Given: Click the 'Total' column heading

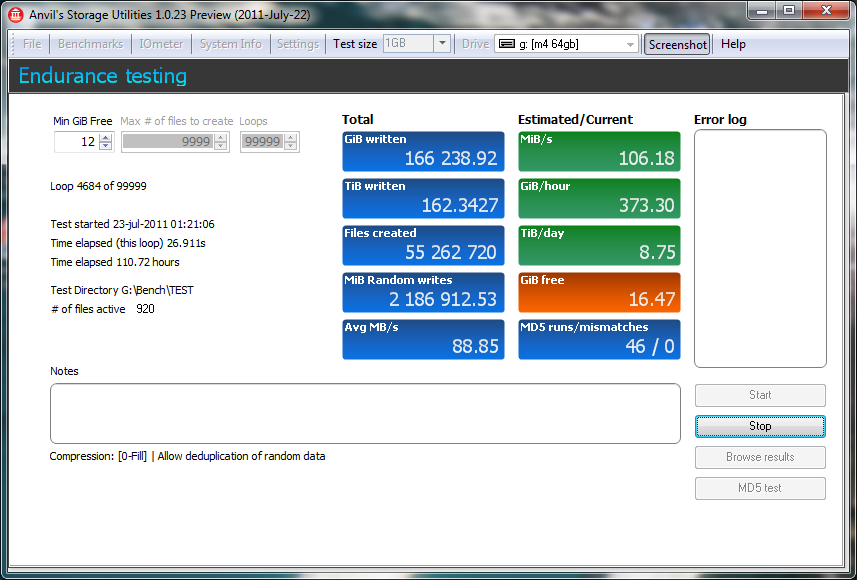Looking at the screenshot, I should click(x=357, y=120).
